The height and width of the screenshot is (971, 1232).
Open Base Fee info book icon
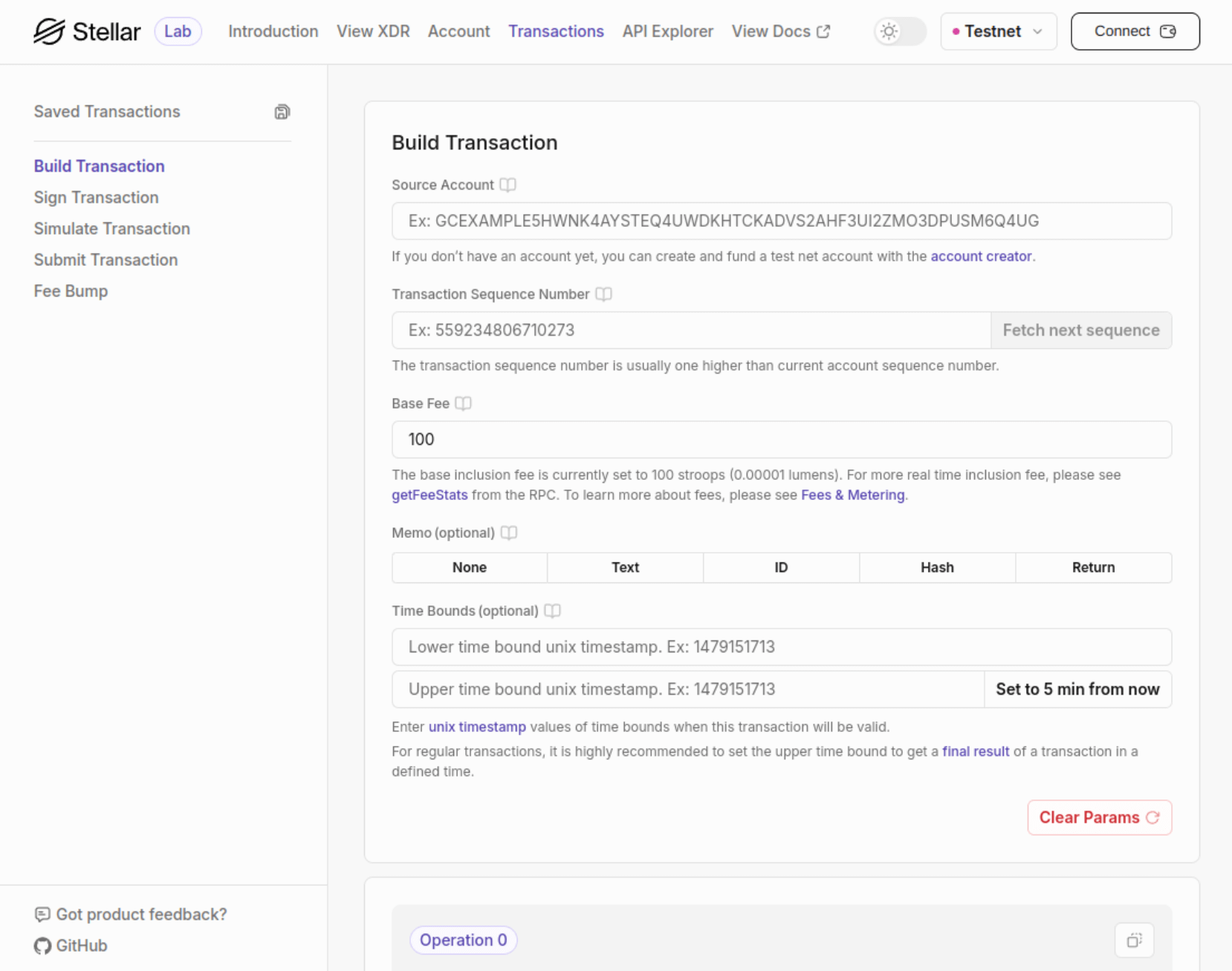(x=463, y=403)
